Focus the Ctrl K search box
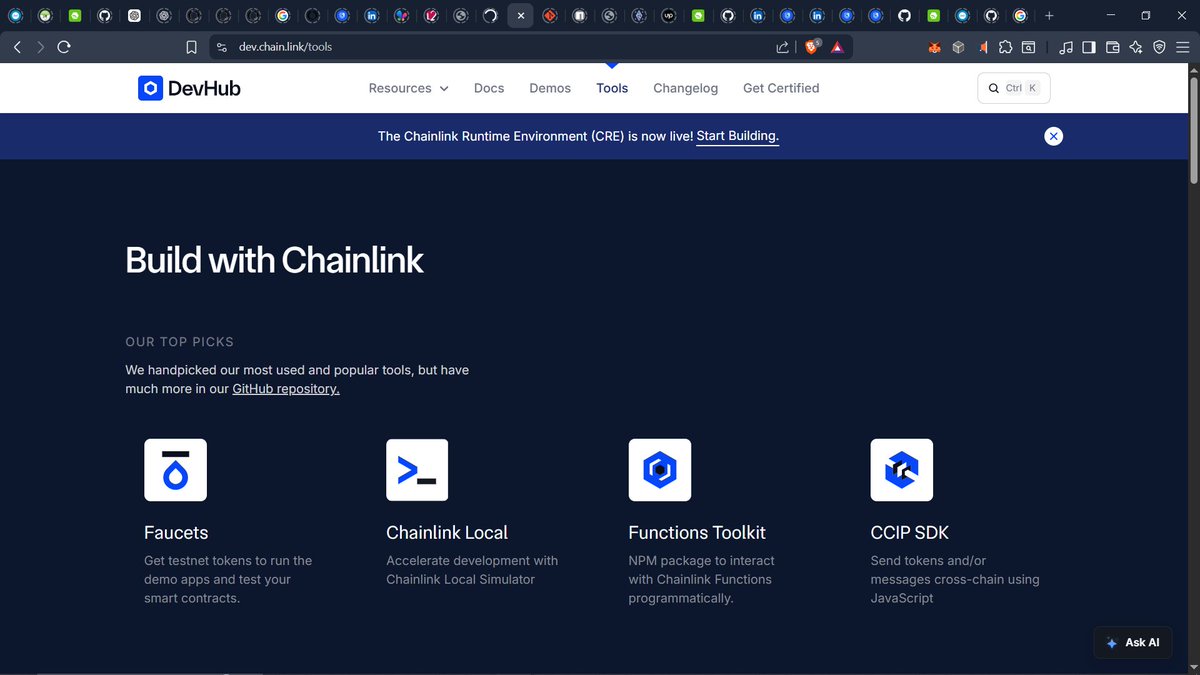The image size is (1200, 675). click(1014, 88)
